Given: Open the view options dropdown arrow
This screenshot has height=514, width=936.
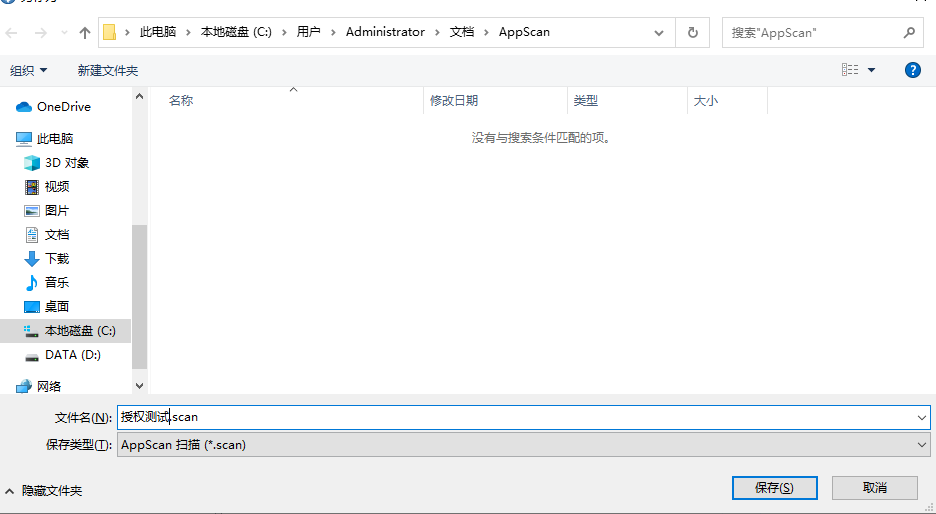Looking at the screenshot, I should tap(872, 70).
